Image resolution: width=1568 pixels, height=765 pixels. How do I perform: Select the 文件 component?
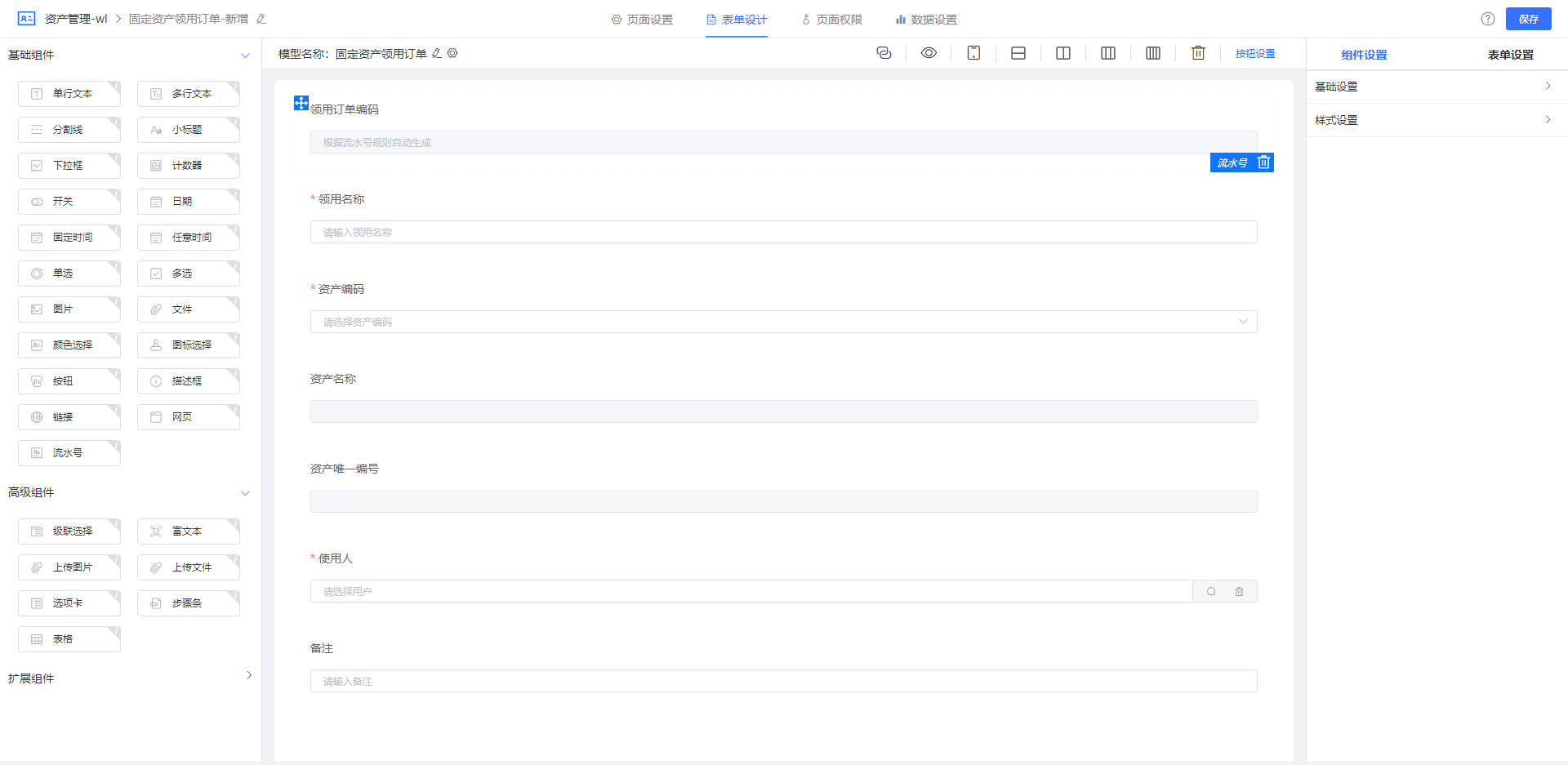tap(189, 309)
